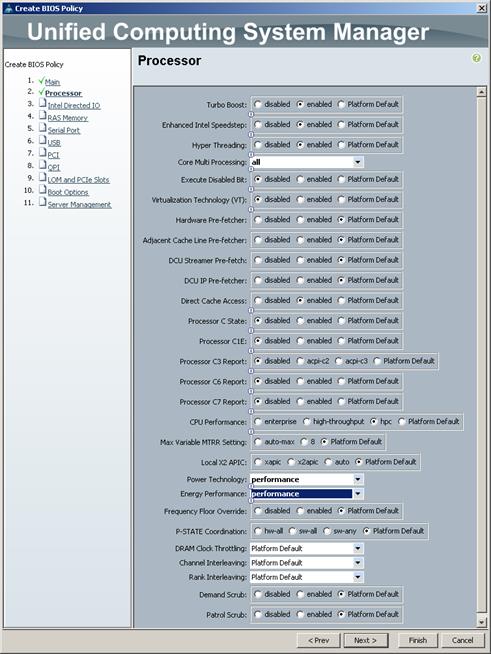Click the Finish button
The height and width of the screenshot is (654, 491).
[x=418, y=640]
